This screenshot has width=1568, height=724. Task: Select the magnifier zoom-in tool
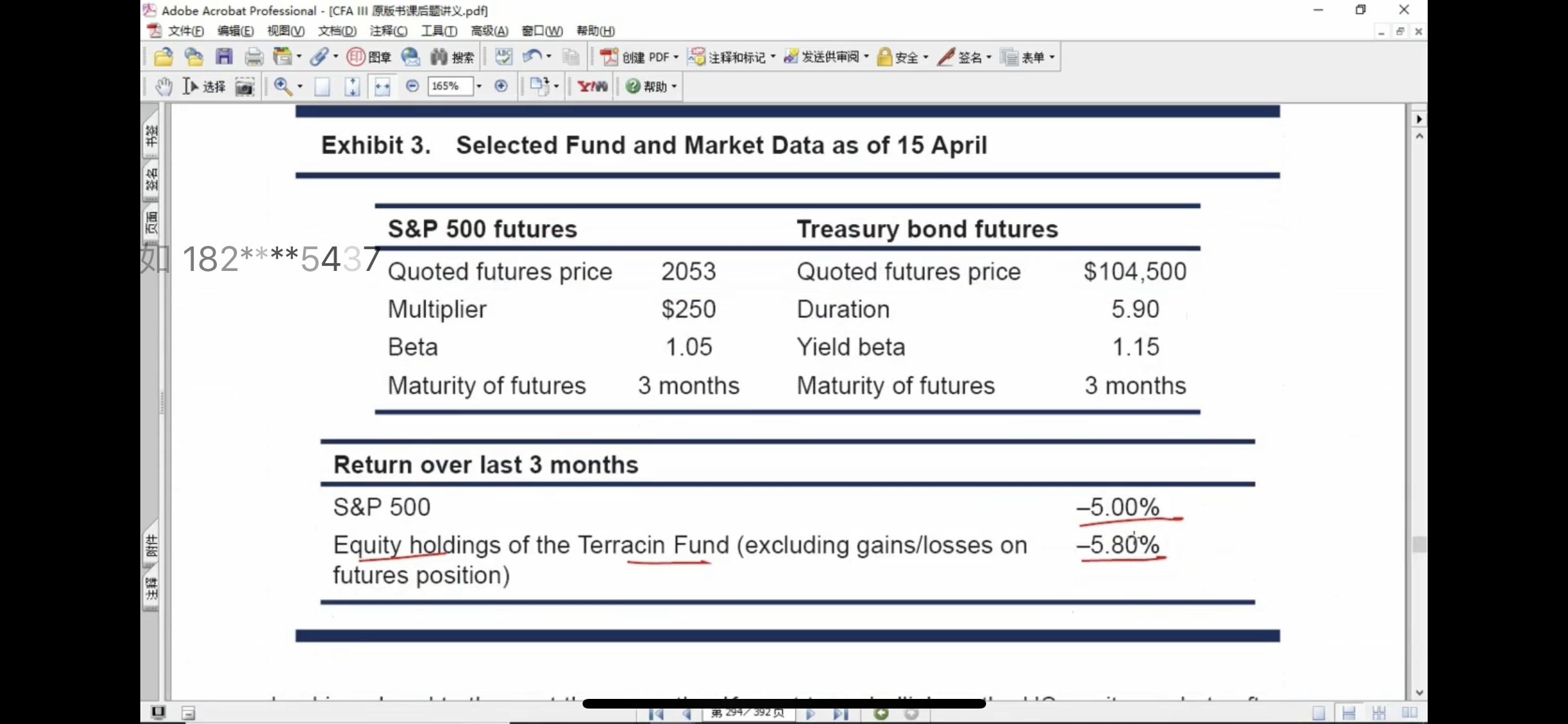[x=283, y=86]
